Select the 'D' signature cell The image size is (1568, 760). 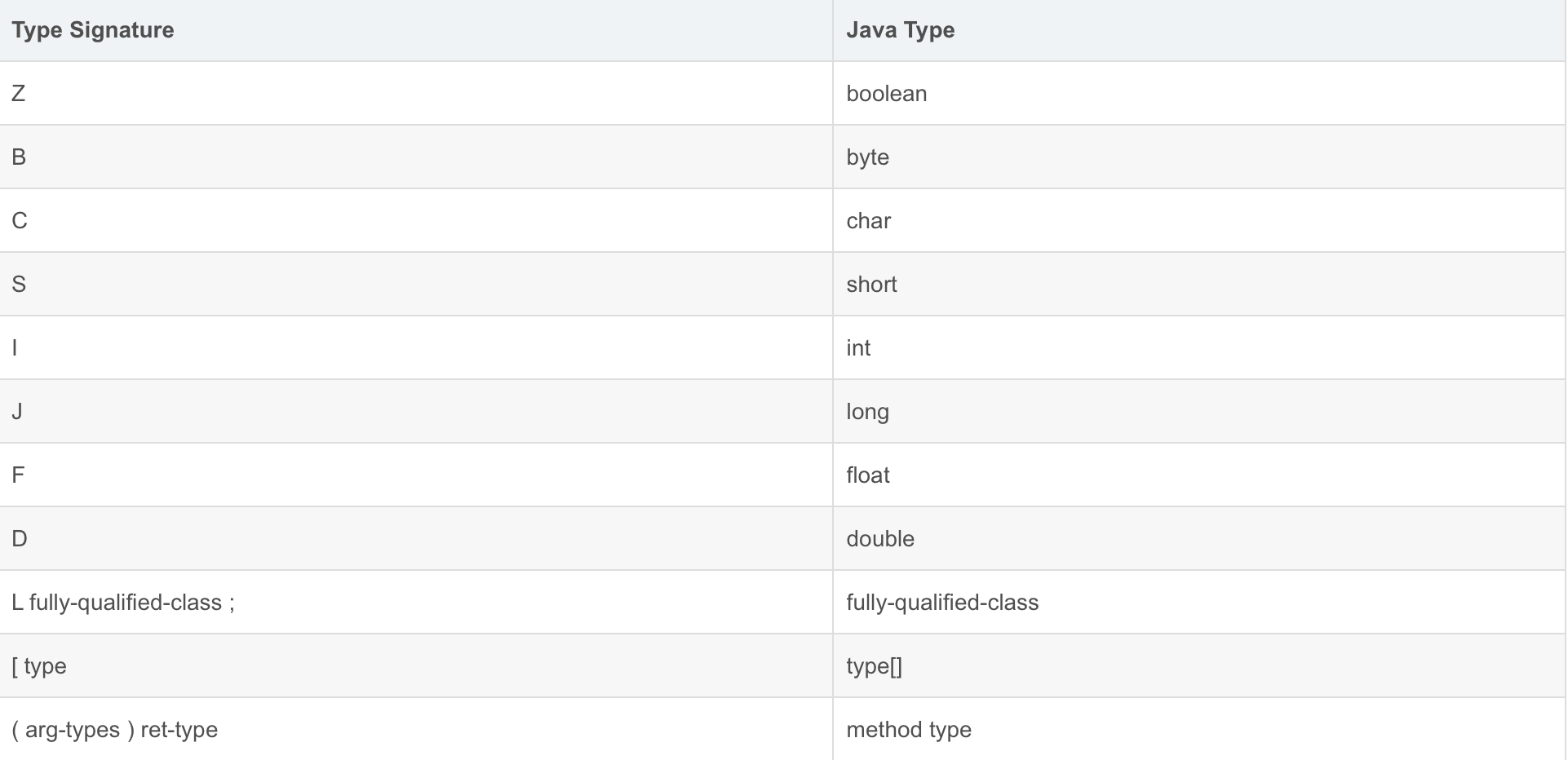416,539
